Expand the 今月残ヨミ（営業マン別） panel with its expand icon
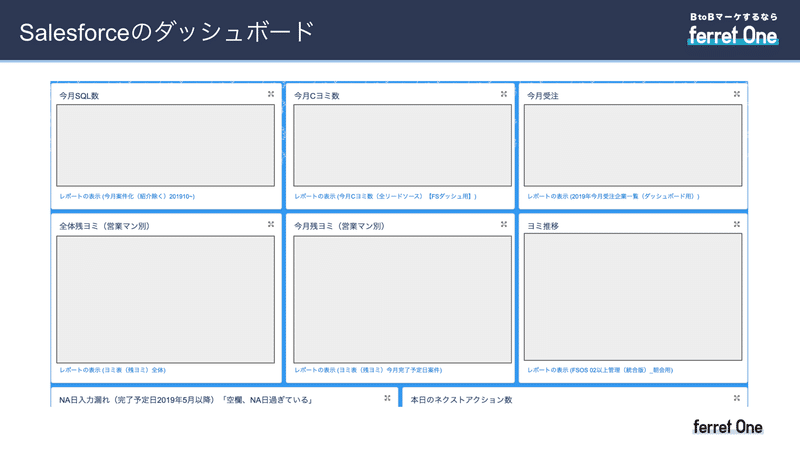The height and width of the screenshot is (449, 800). point(504,224)
